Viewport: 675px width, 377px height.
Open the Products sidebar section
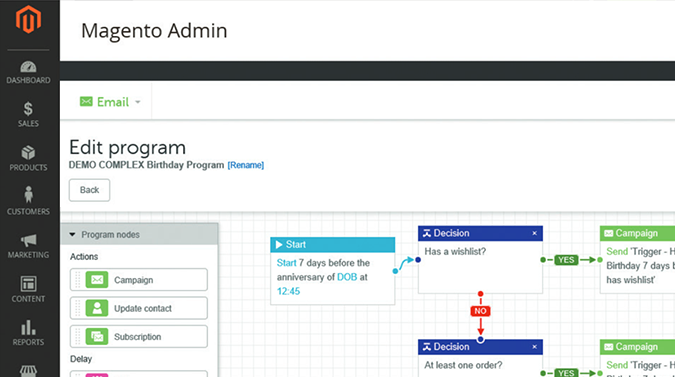point(28,158)
